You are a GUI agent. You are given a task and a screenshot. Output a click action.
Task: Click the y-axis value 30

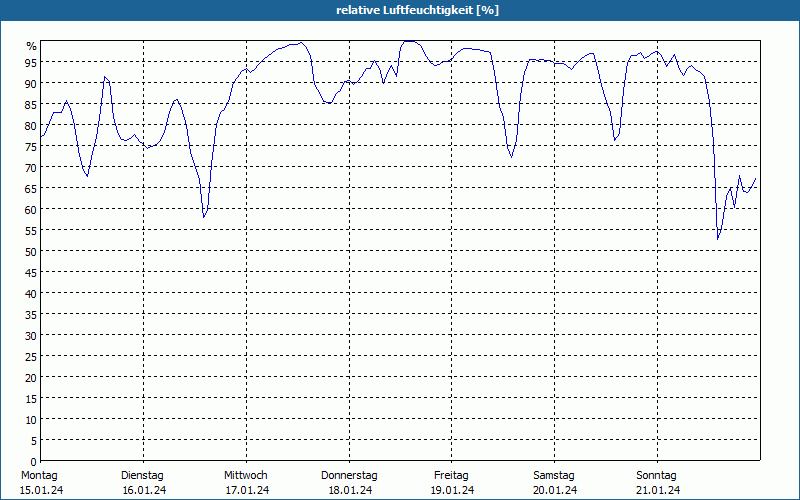(31, 335)
